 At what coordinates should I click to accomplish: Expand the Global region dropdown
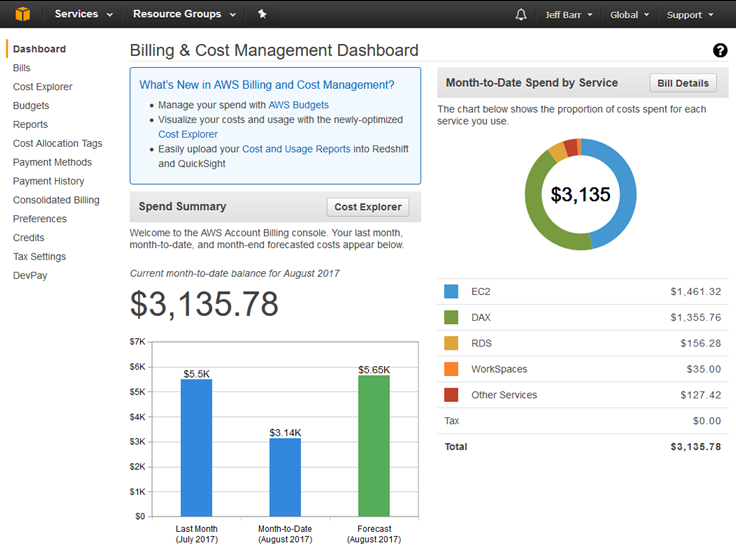pos(630,15)
